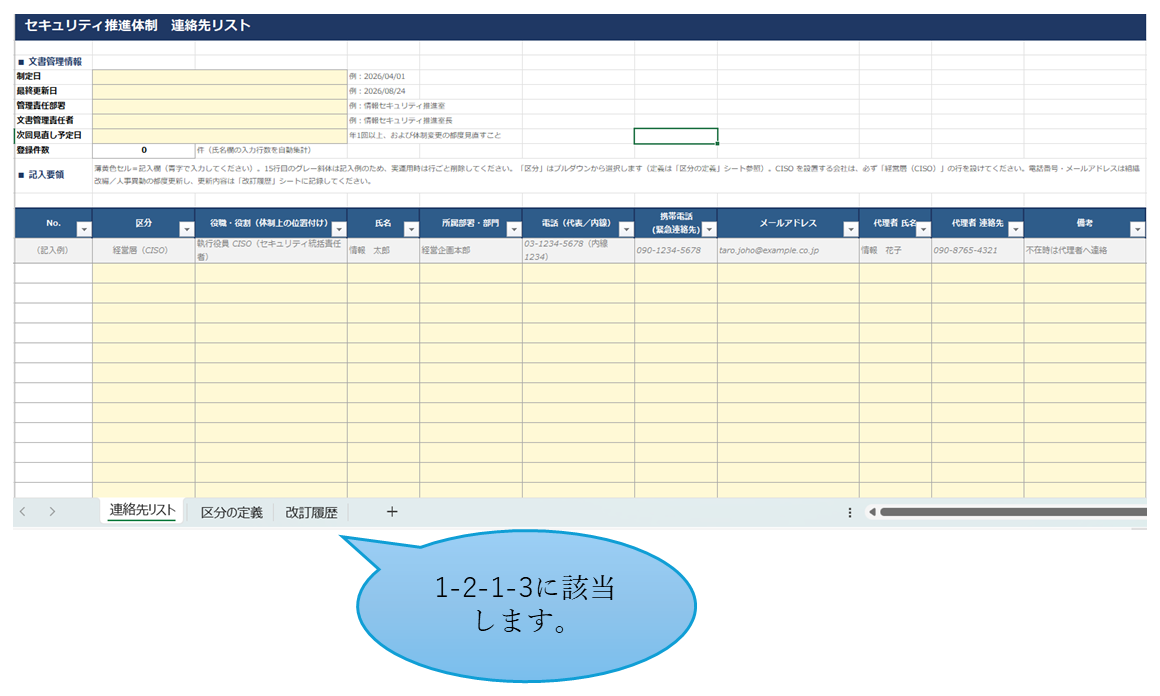Open the 所属部署・部門 column filter dropdown
The image size is (1160, 696).
point(513,230)
